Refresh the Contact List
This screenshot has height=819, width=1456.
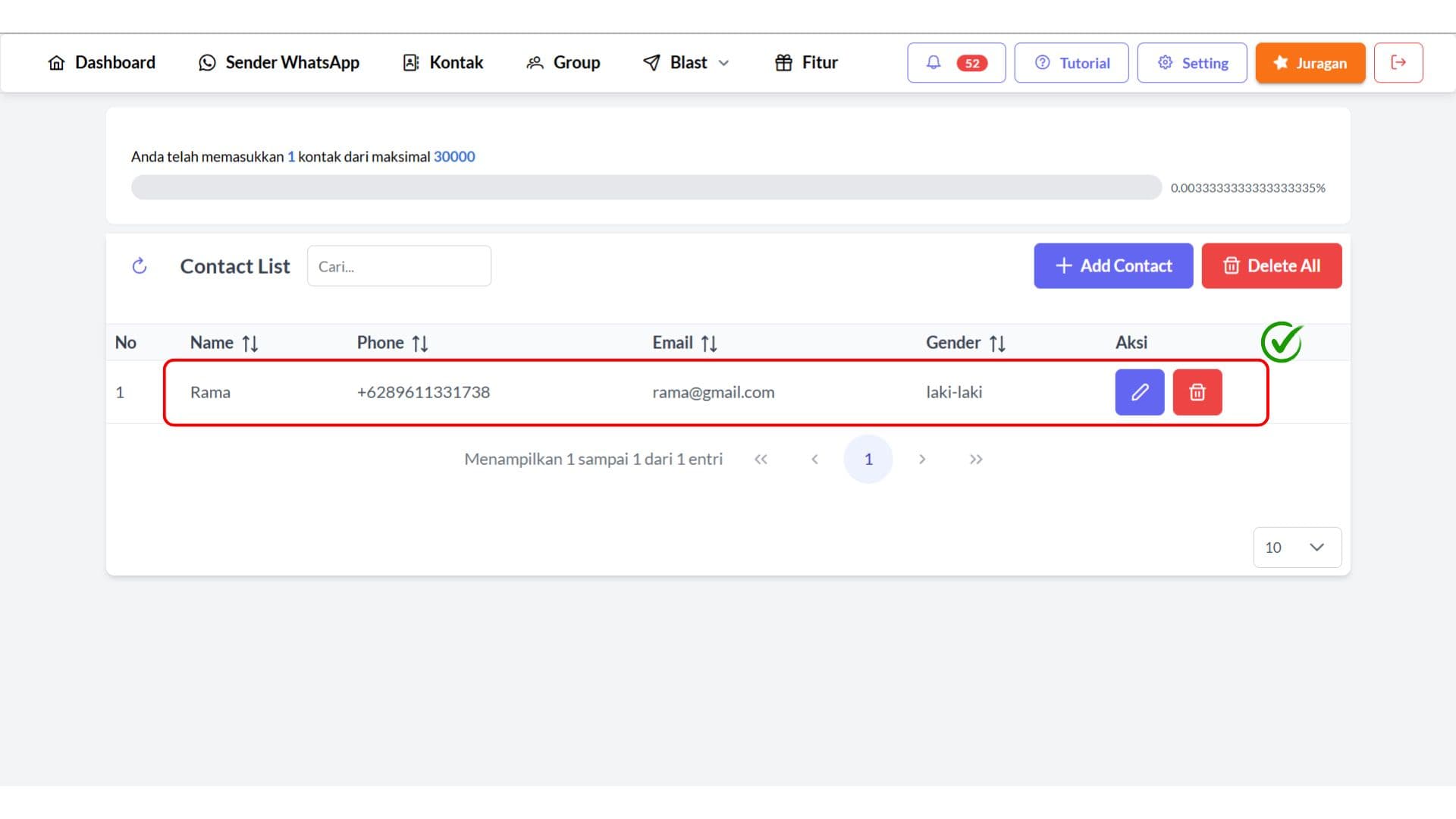click(140, 266)
